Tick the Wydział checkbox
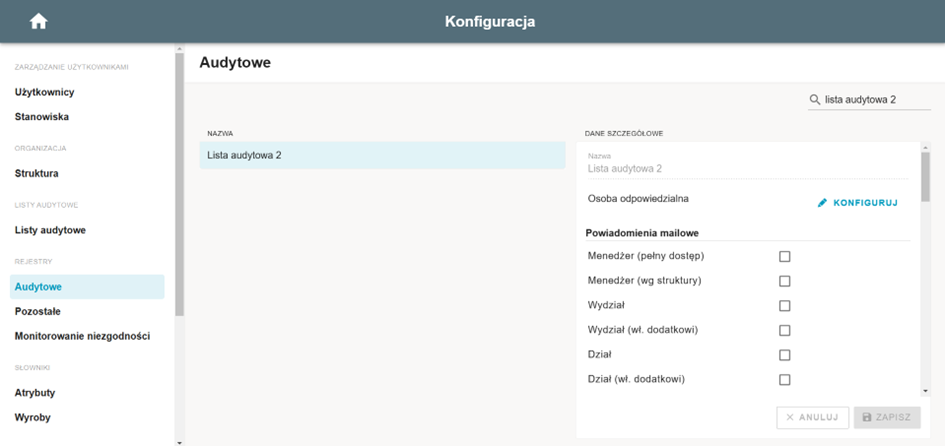Screen dimensions: 945x446 pos(785,306)
